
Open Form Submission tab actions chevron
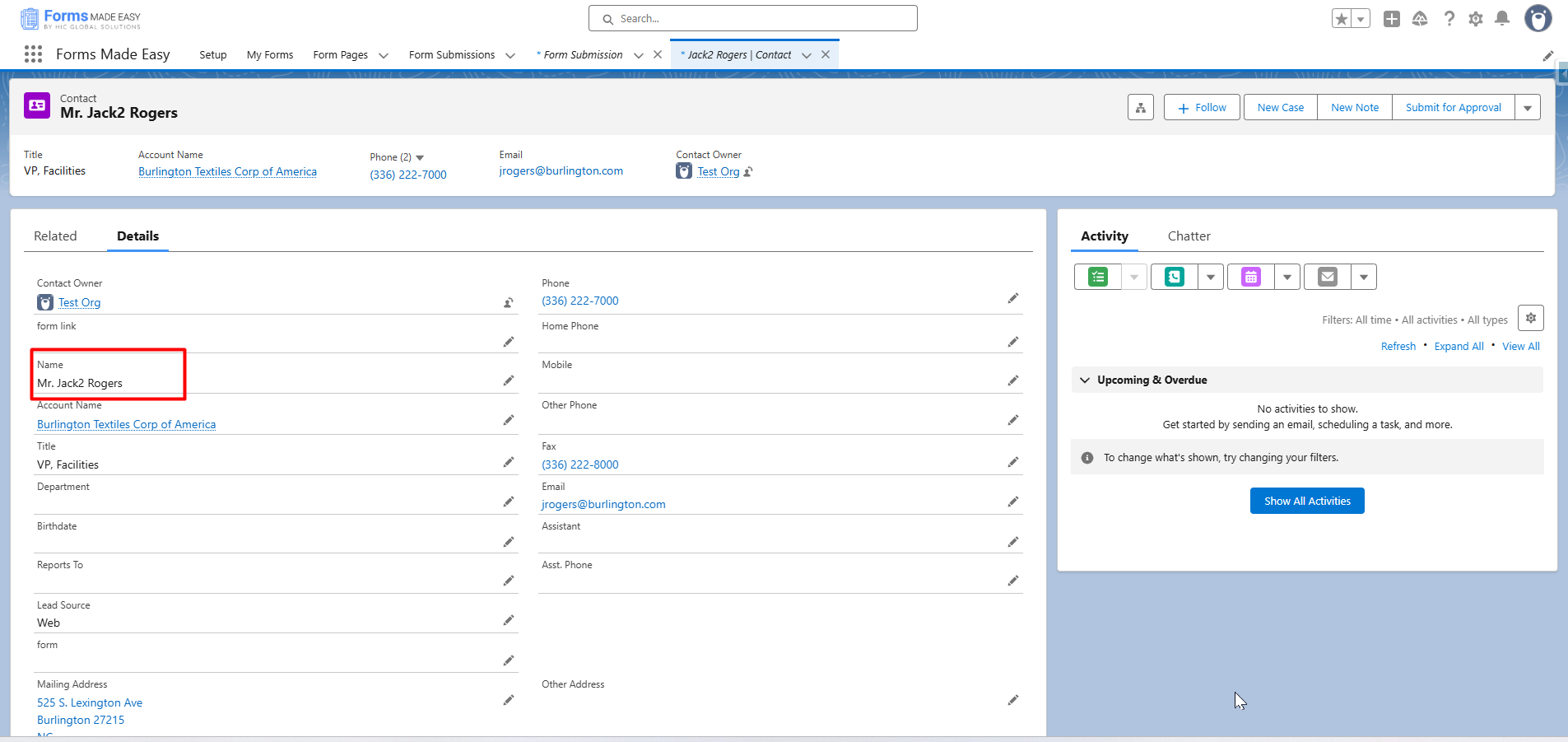coord(639,56)
